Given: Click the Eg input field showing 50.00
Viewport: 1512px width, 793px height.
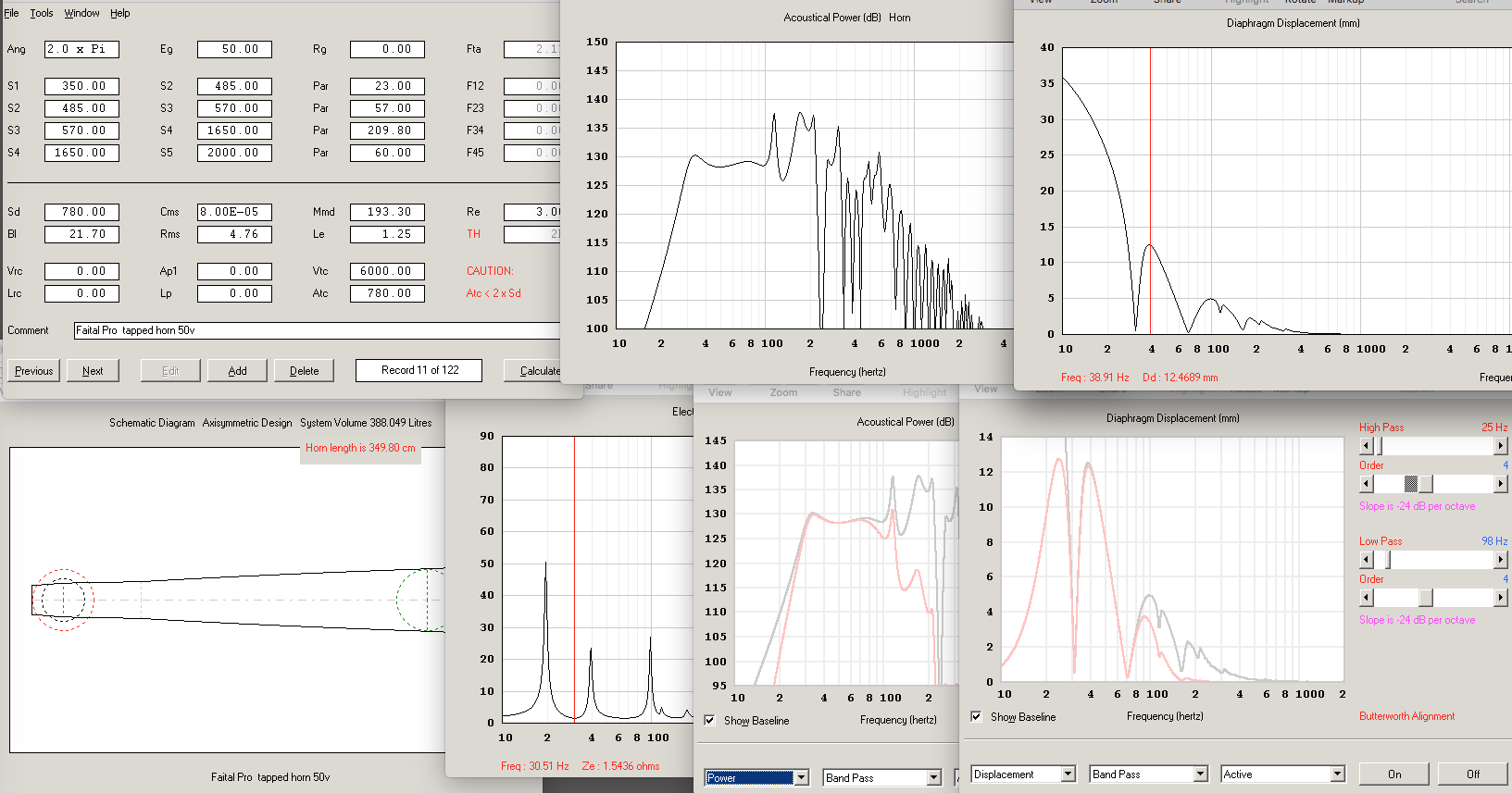Looking at the screenshot, I should [234, 49].
